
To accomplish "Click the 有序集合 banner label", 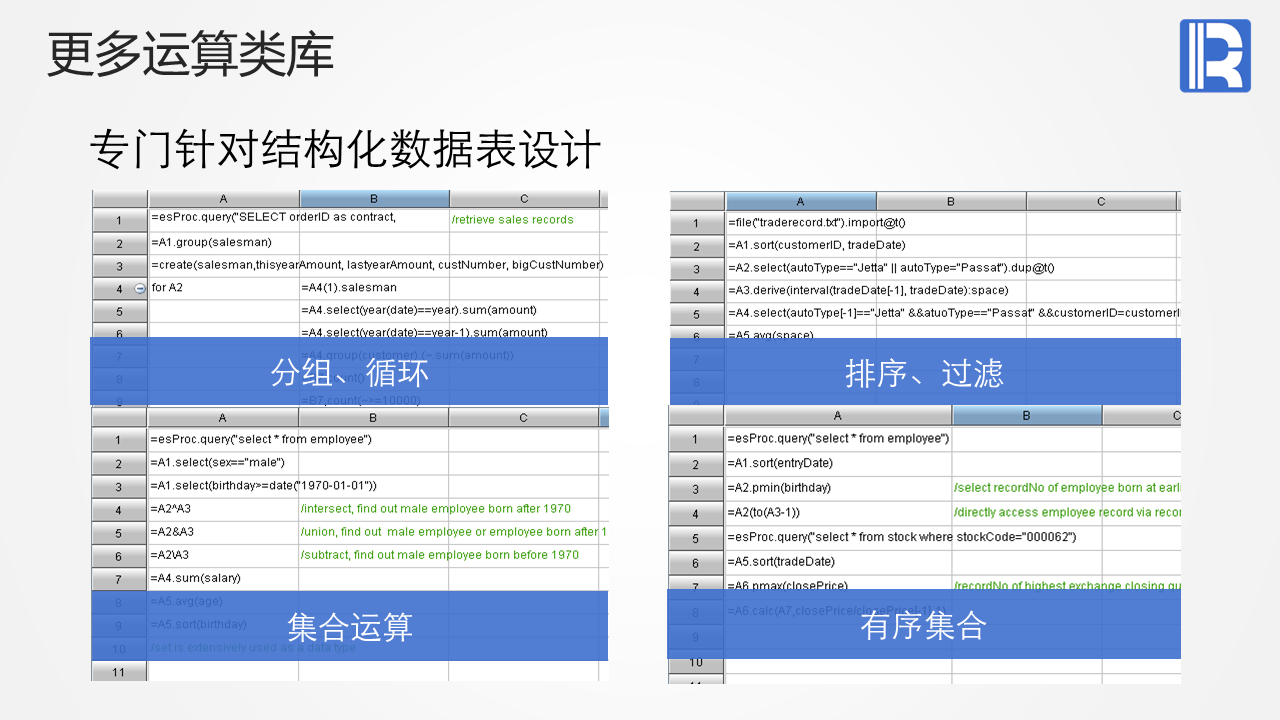I will pos(924,626).
